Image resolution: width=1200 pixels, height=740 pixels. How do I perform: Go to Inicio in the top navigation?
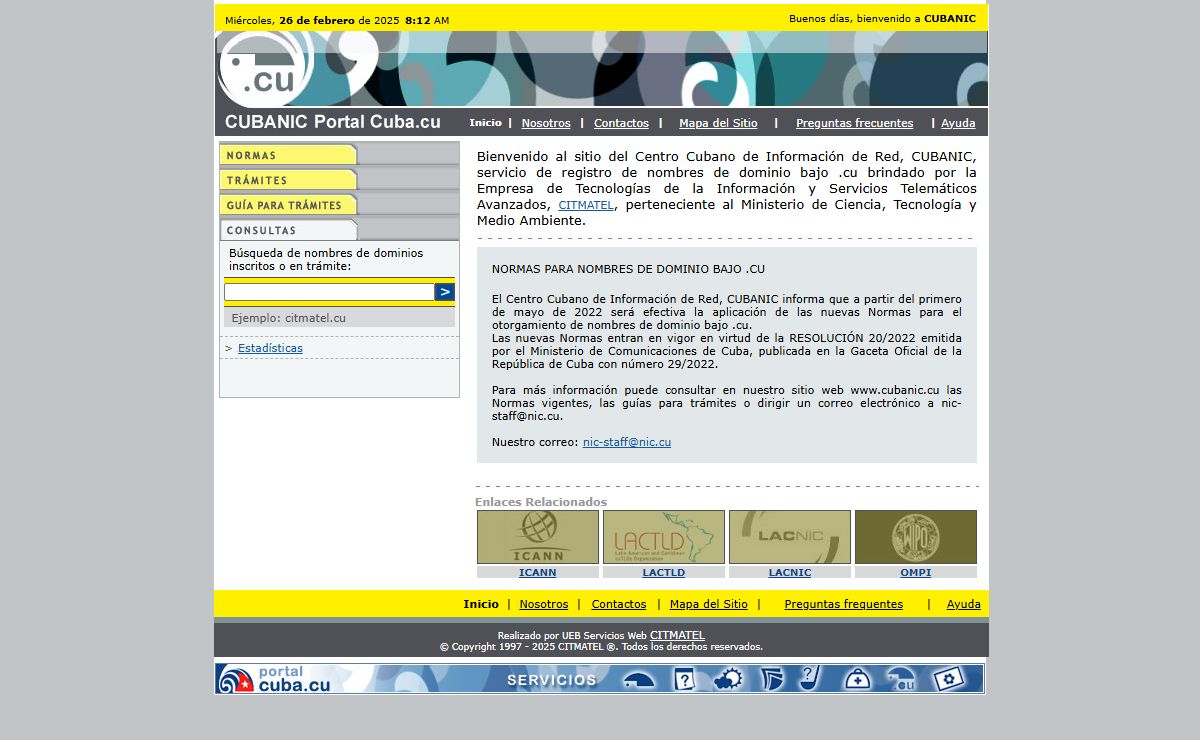[x=485, y=123]
